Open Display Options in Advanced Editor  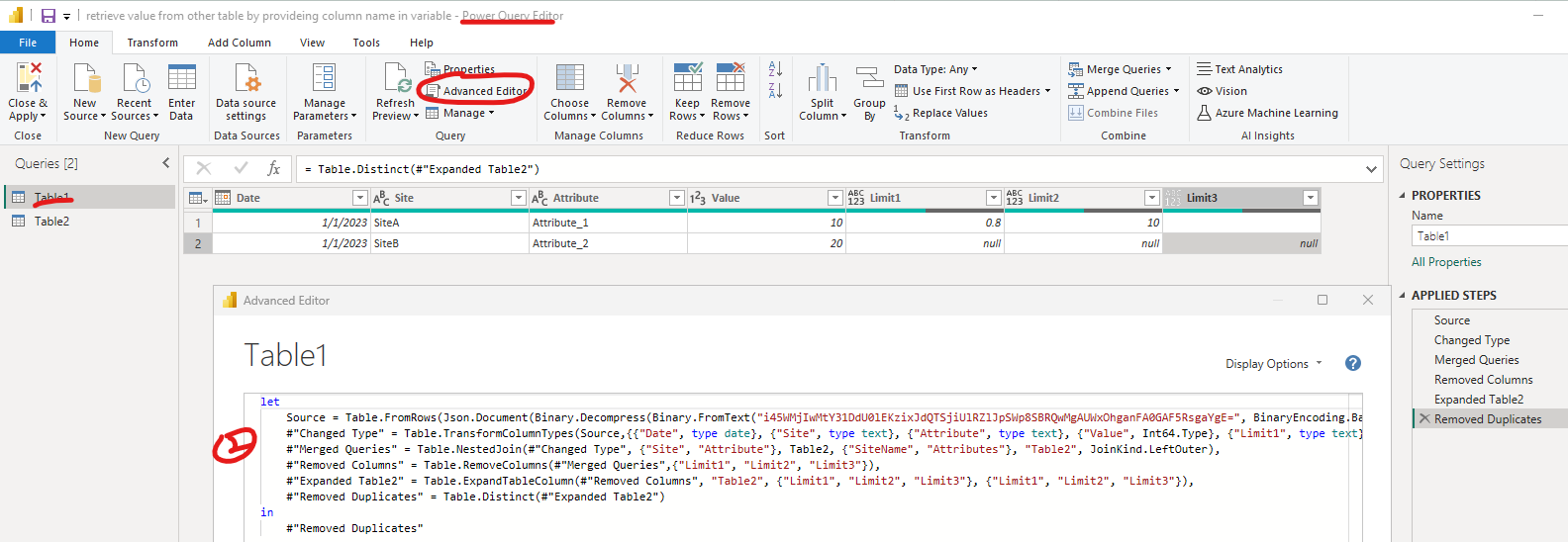tap(1273, 364)
